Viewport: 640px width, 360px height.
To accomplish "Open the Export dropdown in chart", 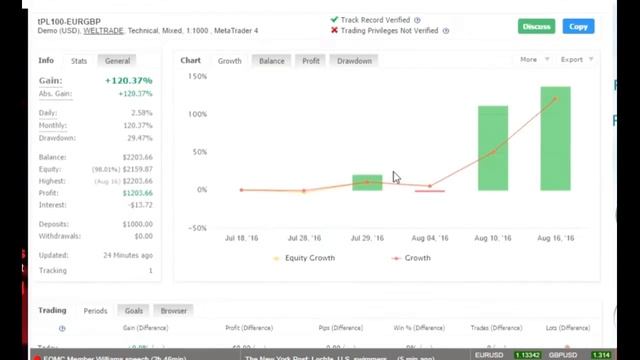I will click(577, 60).
